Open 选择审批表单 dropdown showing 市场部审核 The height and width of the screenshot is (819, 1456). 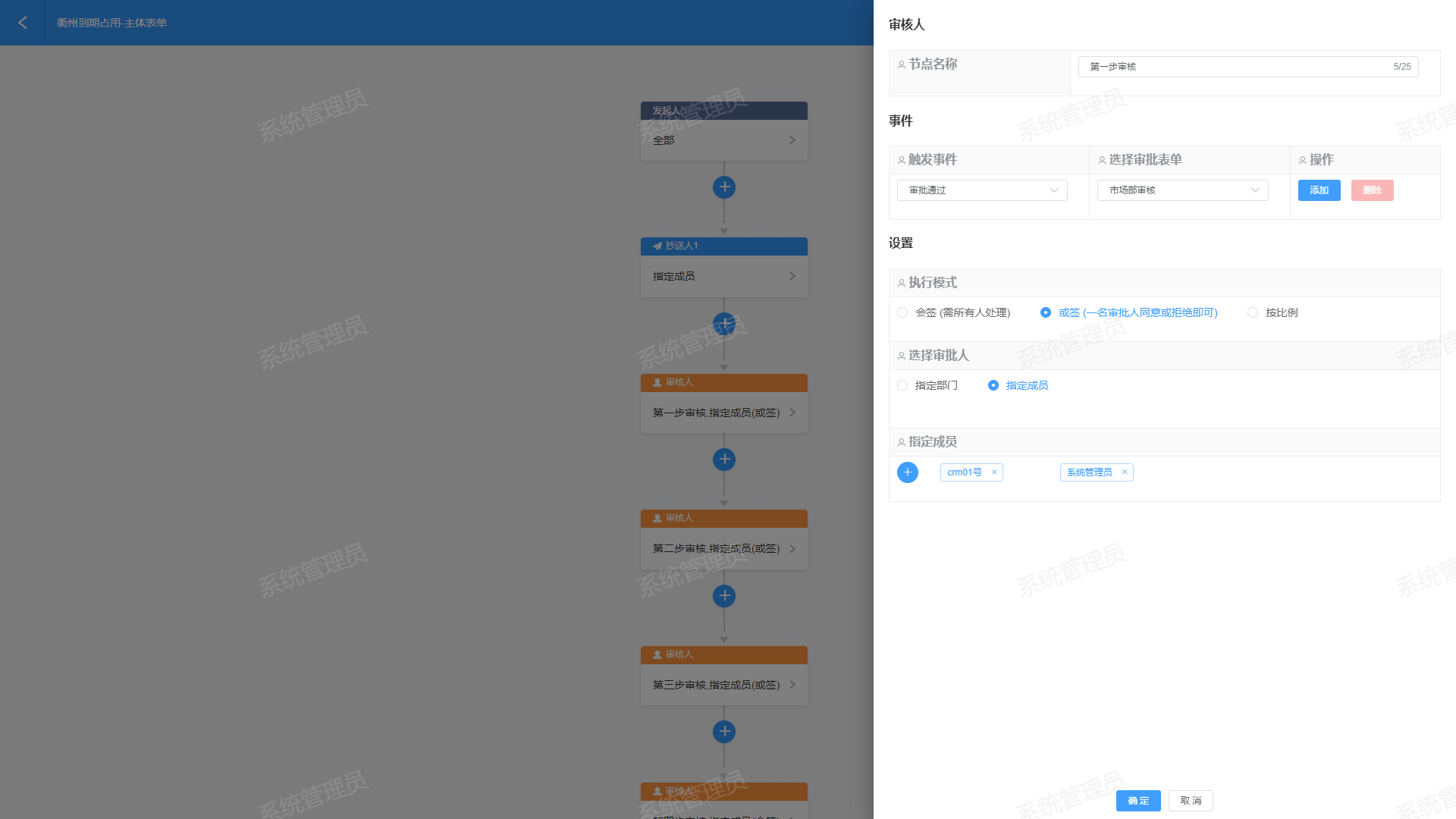(1182, 190)
